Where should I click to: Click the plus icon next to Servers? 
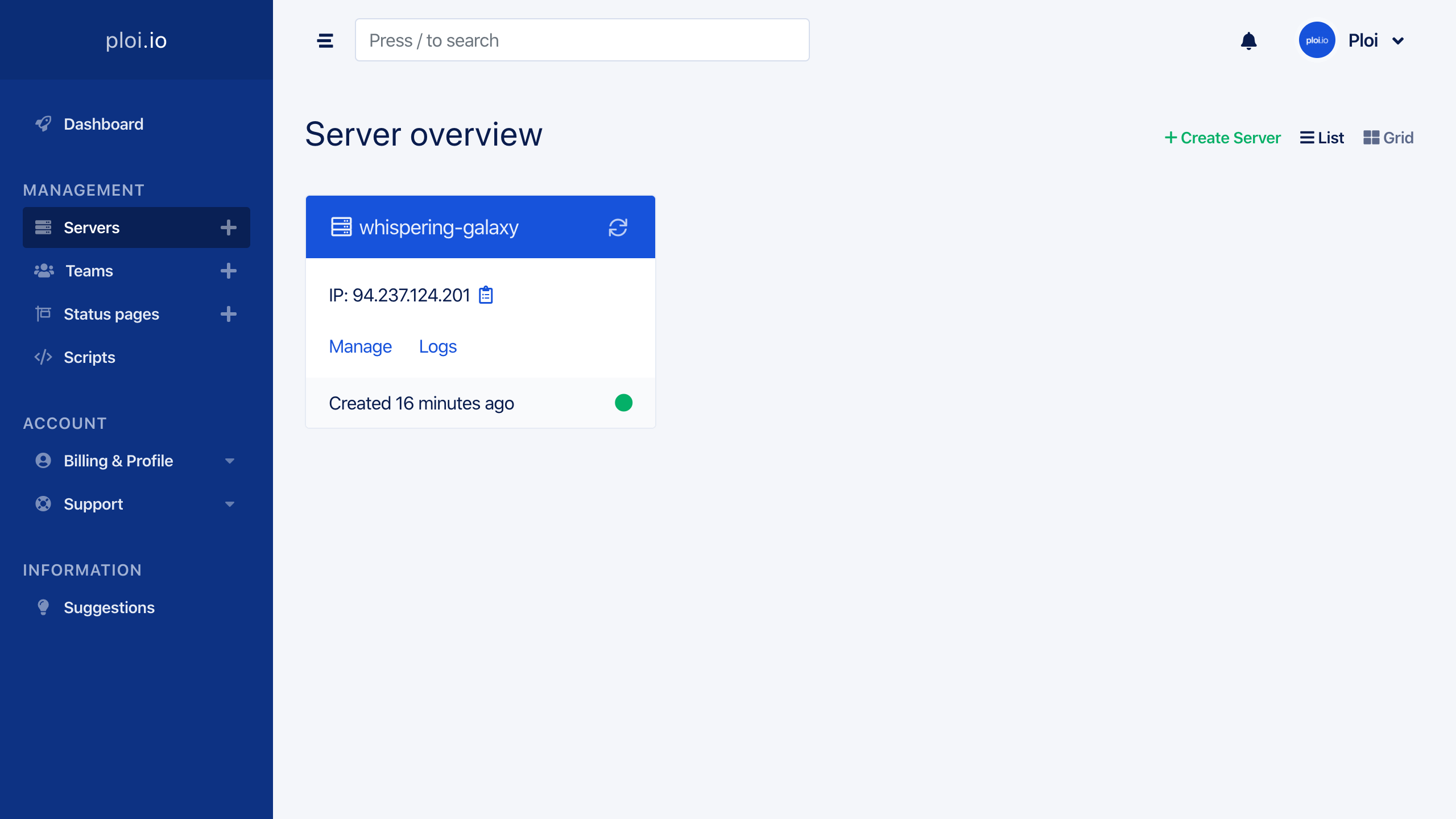click(228, 227)
